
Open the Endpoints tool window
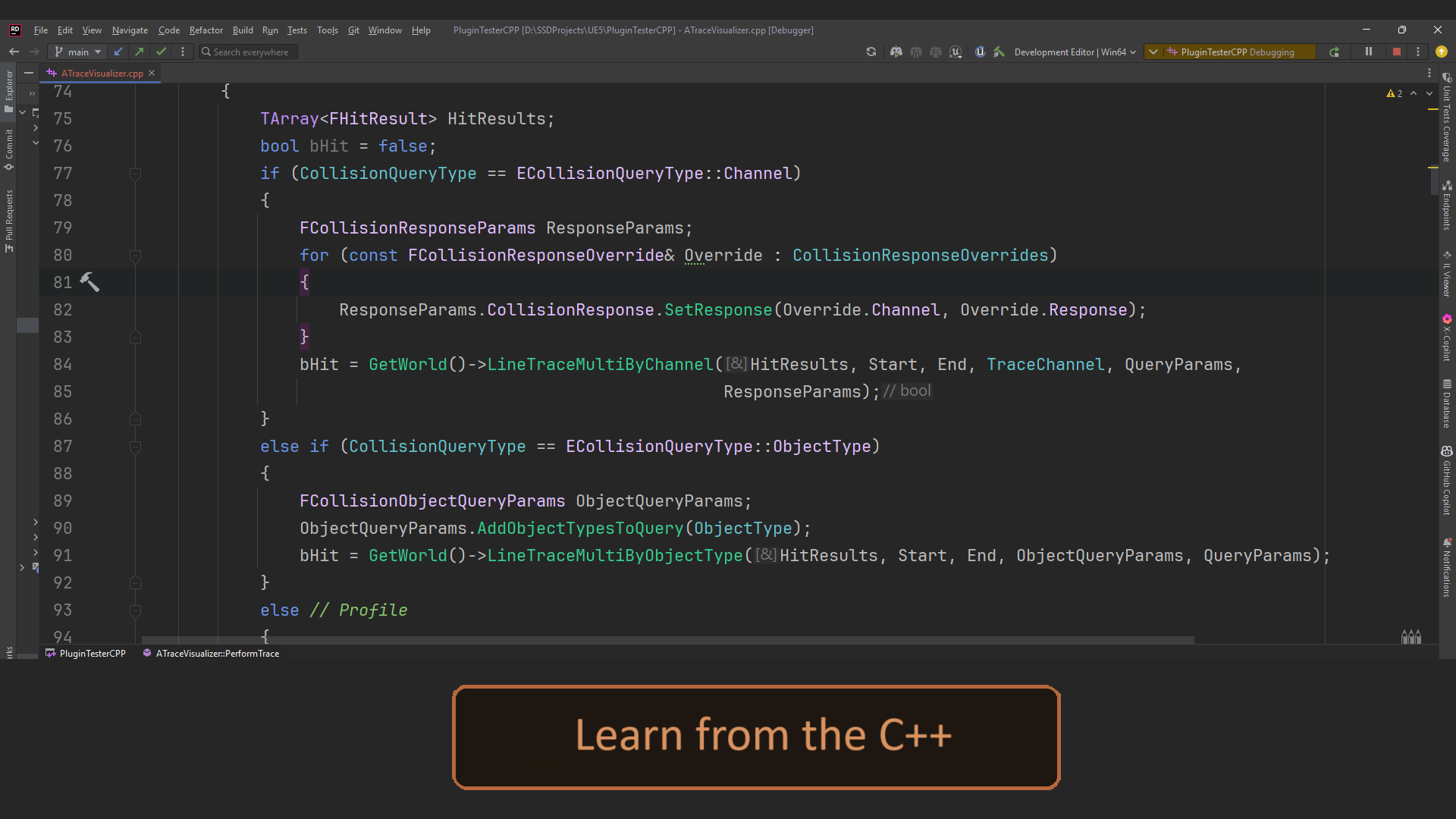(x=1448, y=205)
